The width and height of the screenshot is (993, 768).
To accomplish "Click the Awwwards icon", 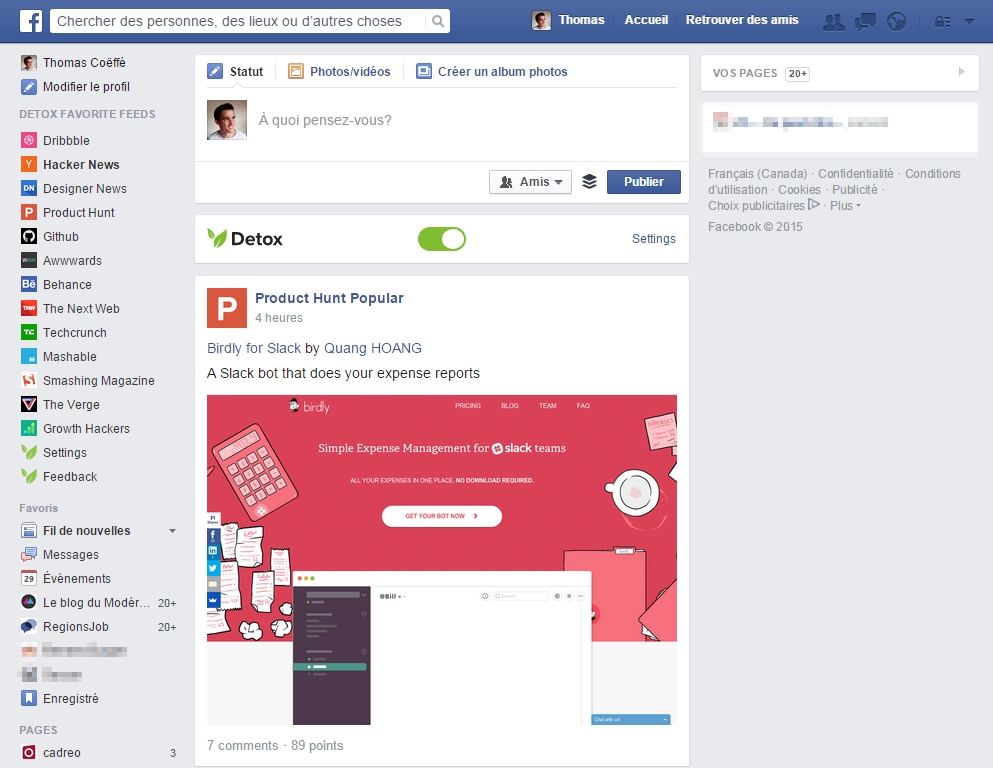I will tap(29, 260).
